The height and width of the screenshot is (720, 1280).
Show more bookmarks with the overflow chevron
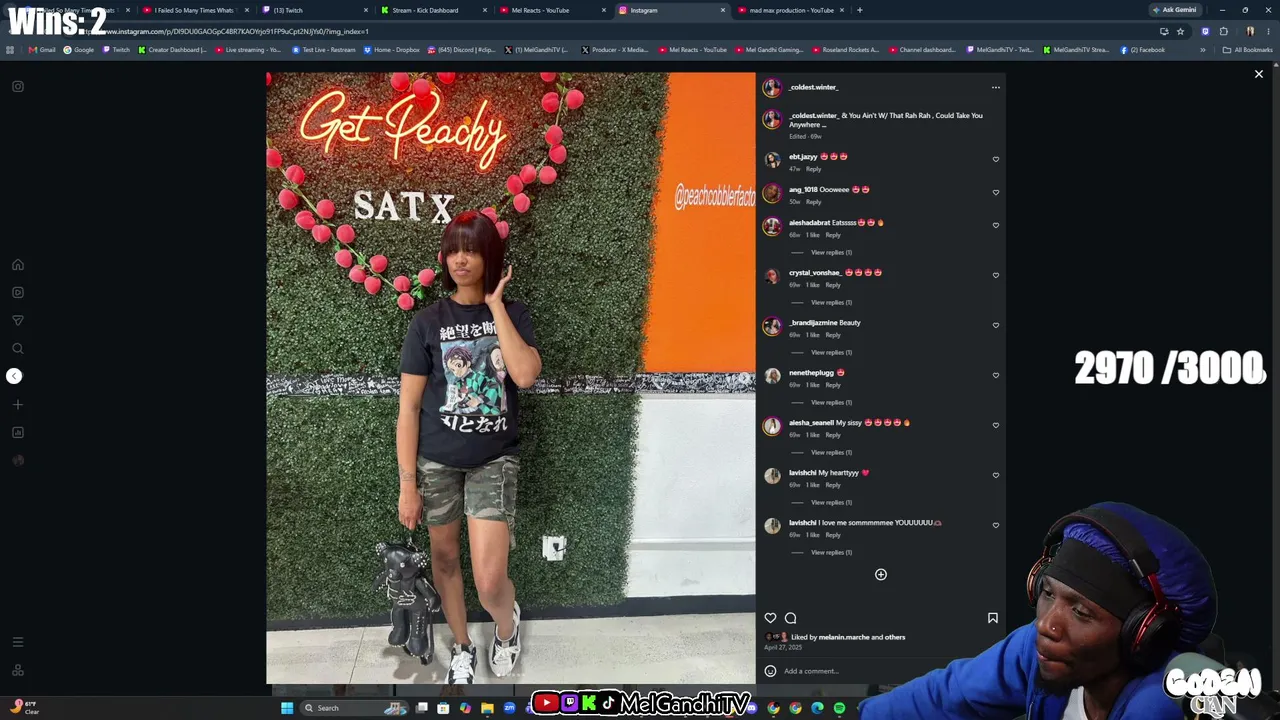[x=1203, y=50]
